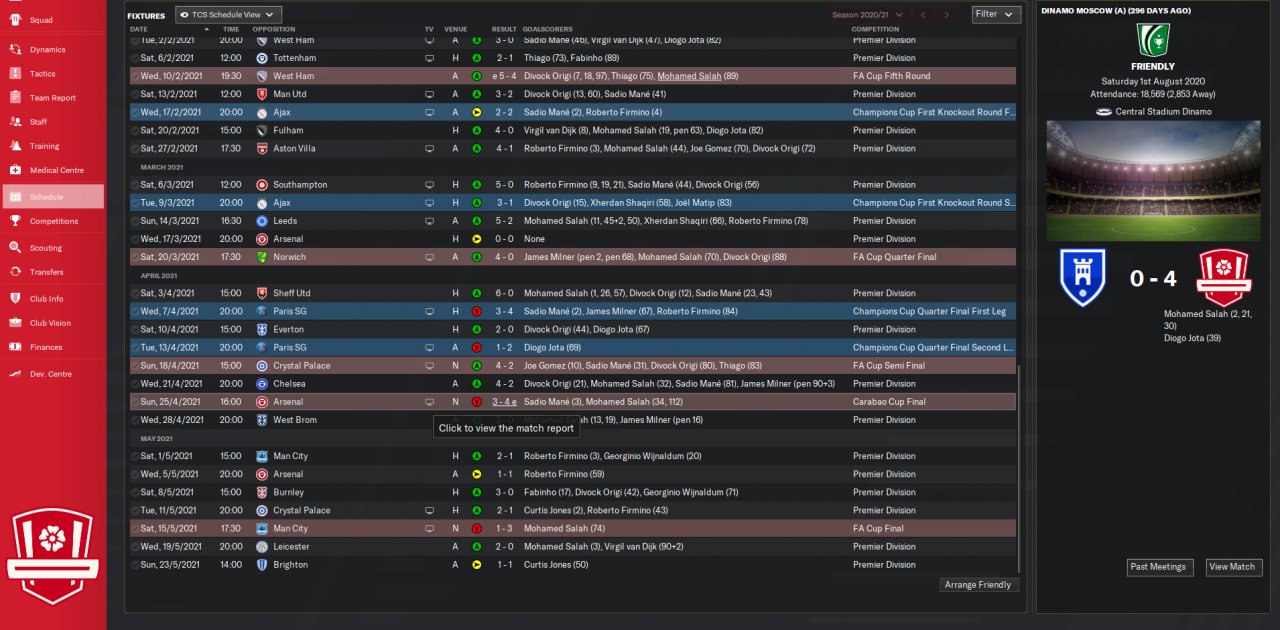Toggle selection circle on Sat, 8/5/2021 row

click(x=135, y=492)
